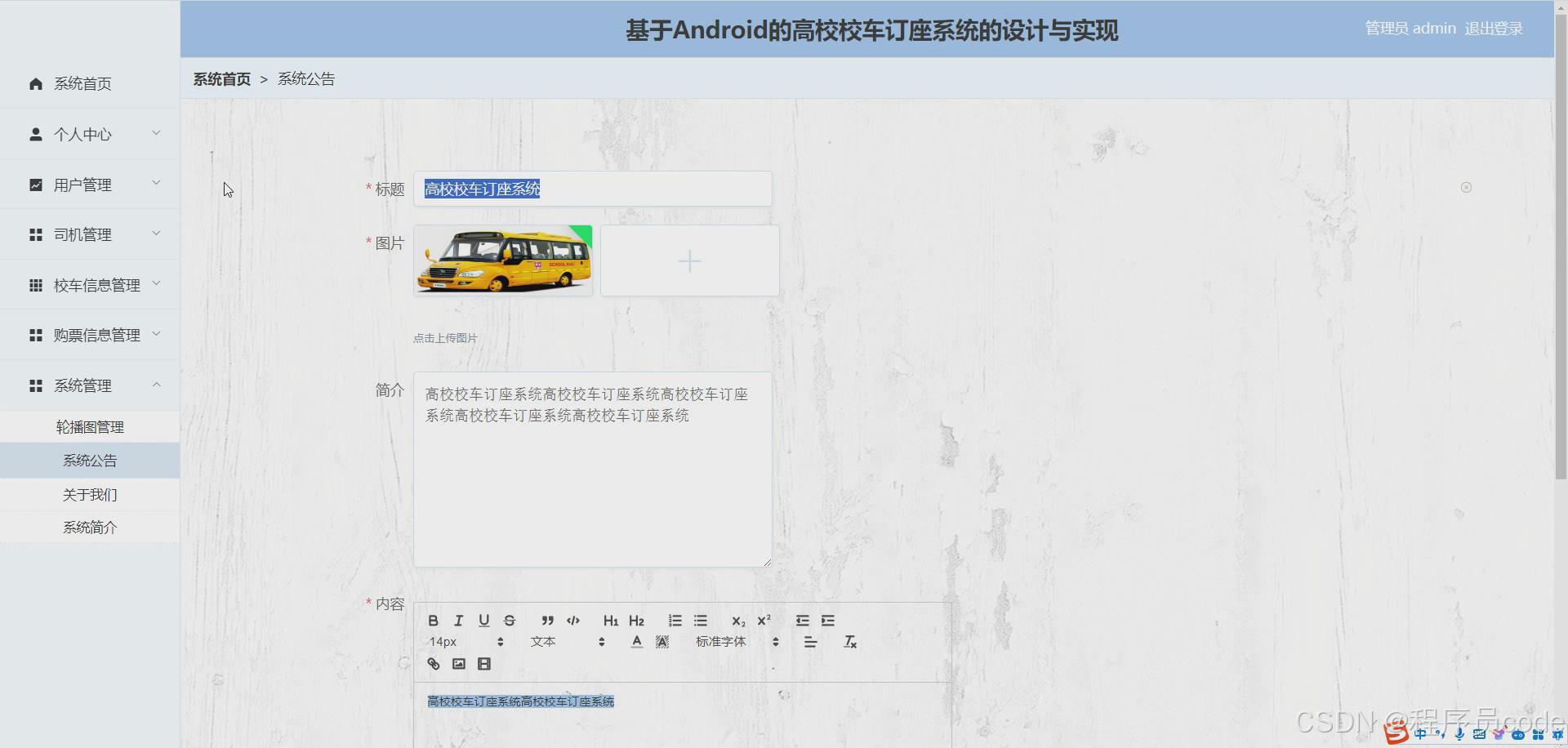Expand the 购票信息管理 menu

[x=90, y=335]
